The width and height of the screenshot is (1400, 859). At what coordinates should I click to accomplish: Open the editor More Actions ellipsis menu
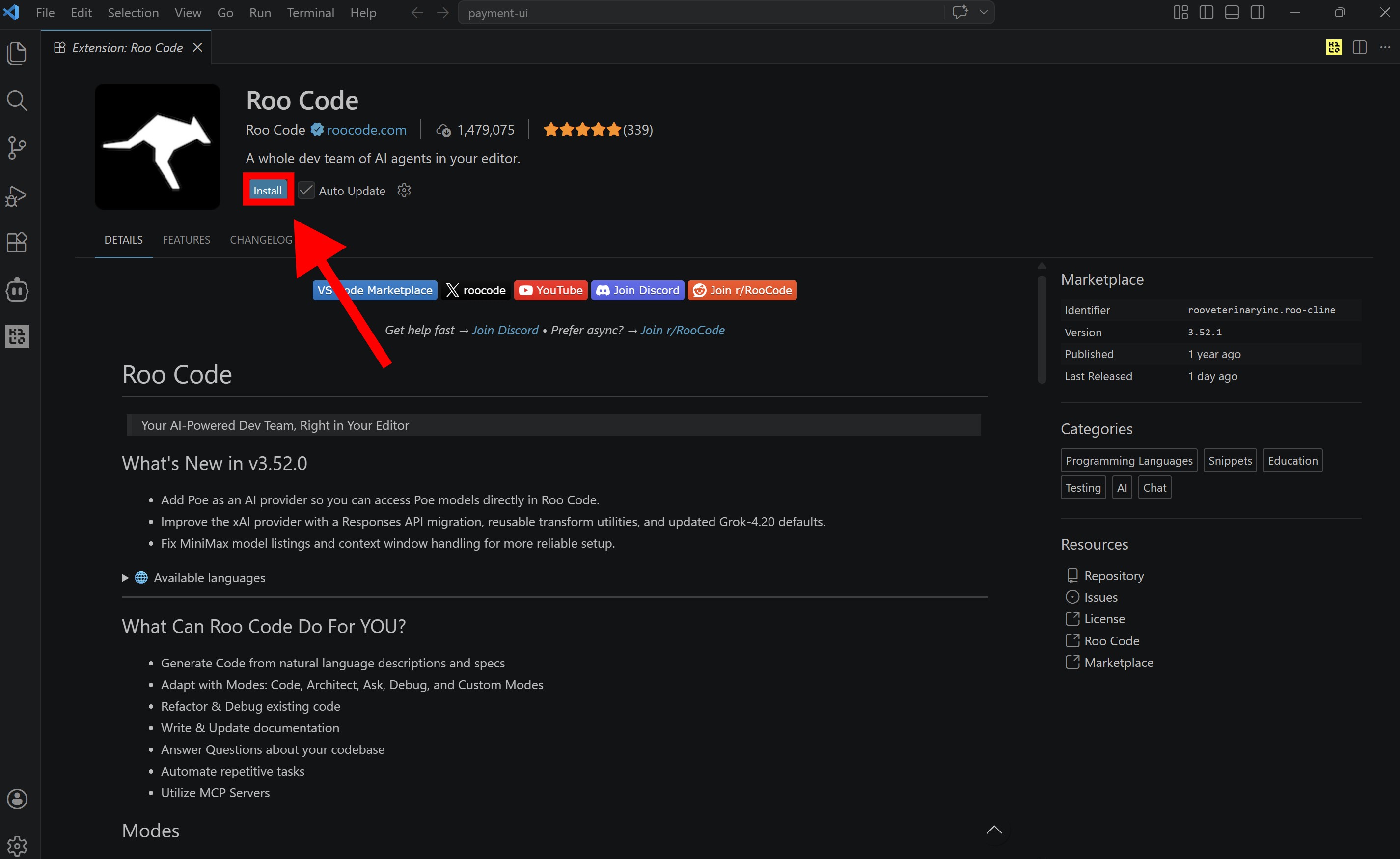click(x=1385, y=47)
